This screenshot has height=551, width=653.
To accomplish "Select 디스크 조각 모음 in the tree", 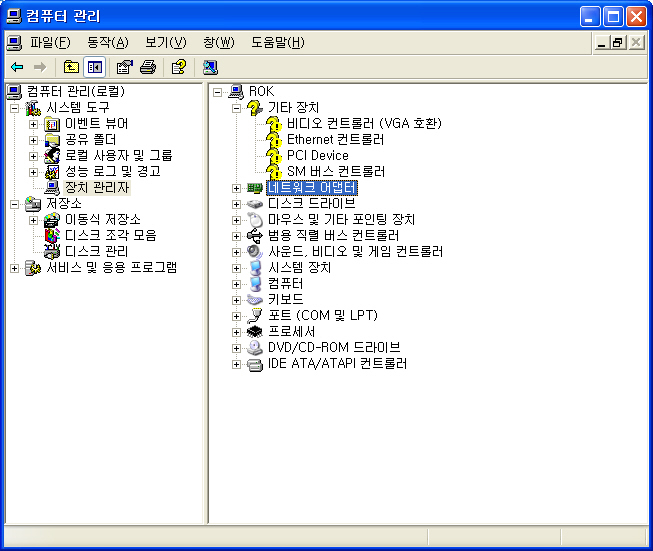I will [111, 235].
